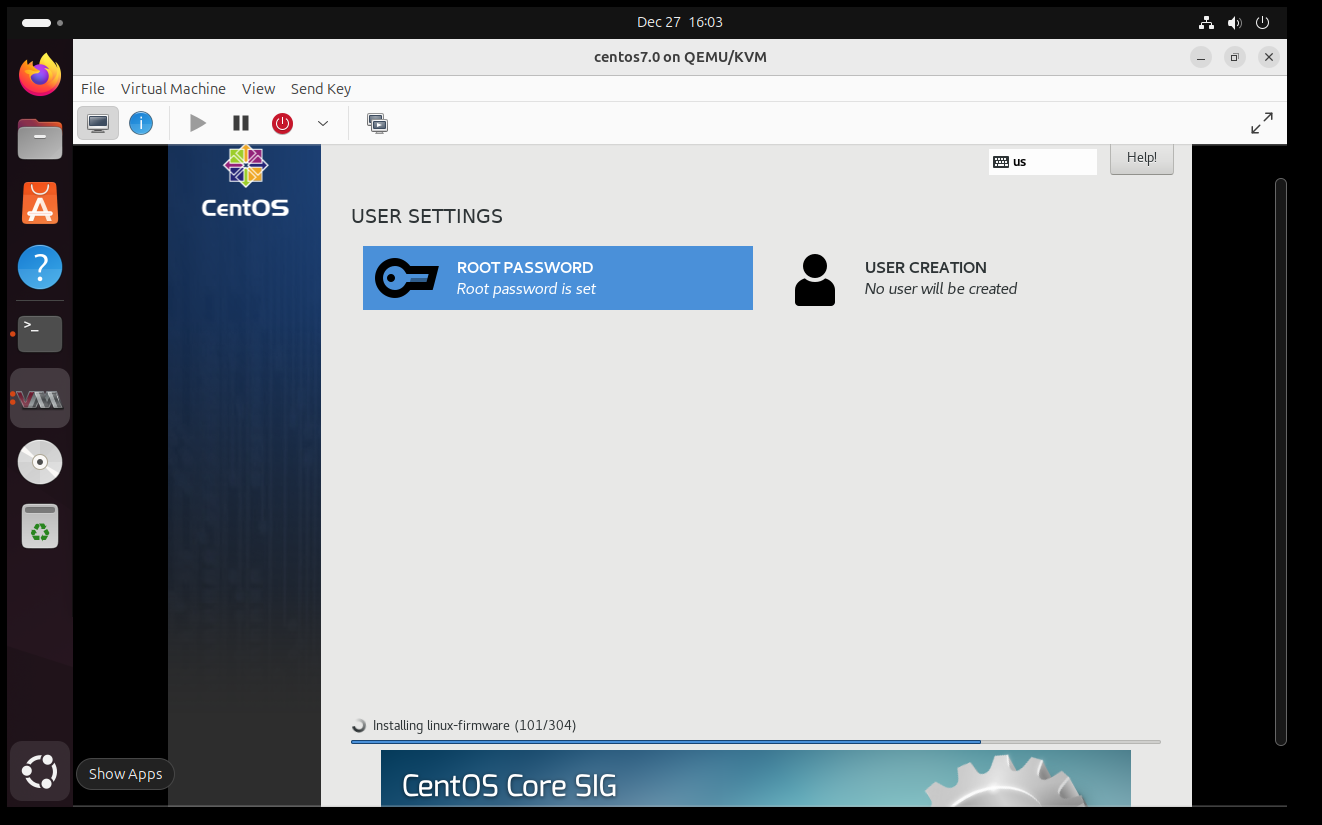
Task: Open Root Password settings
Action: click(x=558, y=278)
